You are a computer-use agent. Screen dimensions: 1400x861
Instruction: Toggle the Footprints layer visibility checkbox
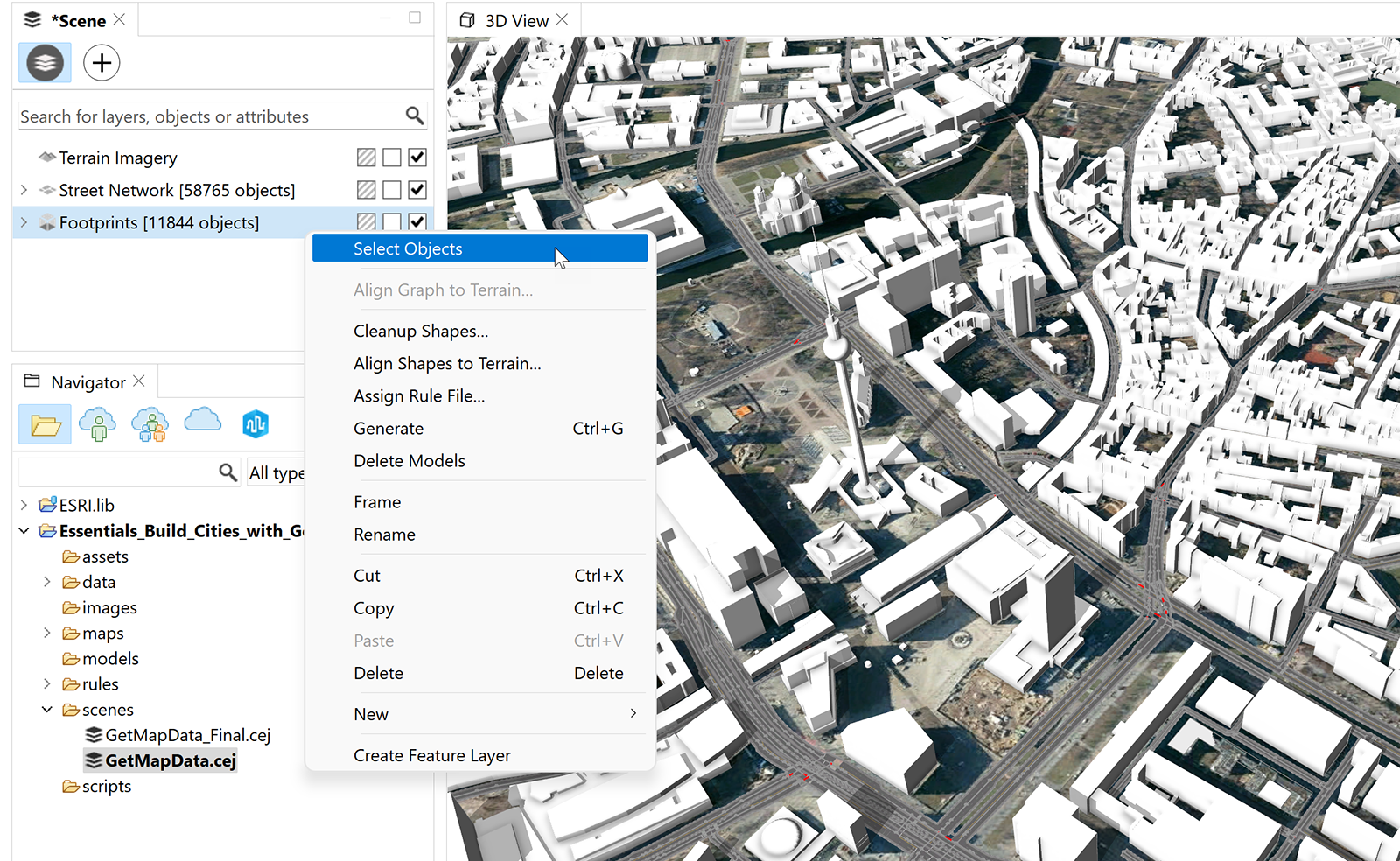(416, 221)
